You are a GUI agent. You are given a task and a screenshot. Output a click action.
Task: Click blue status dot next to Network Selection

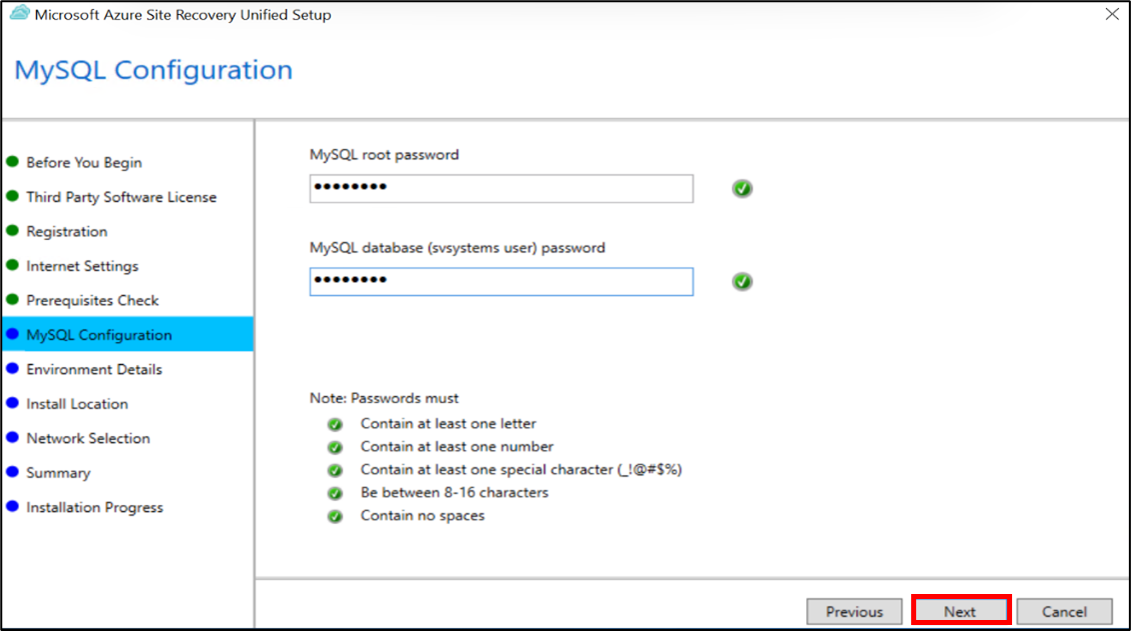click(12, 438)
